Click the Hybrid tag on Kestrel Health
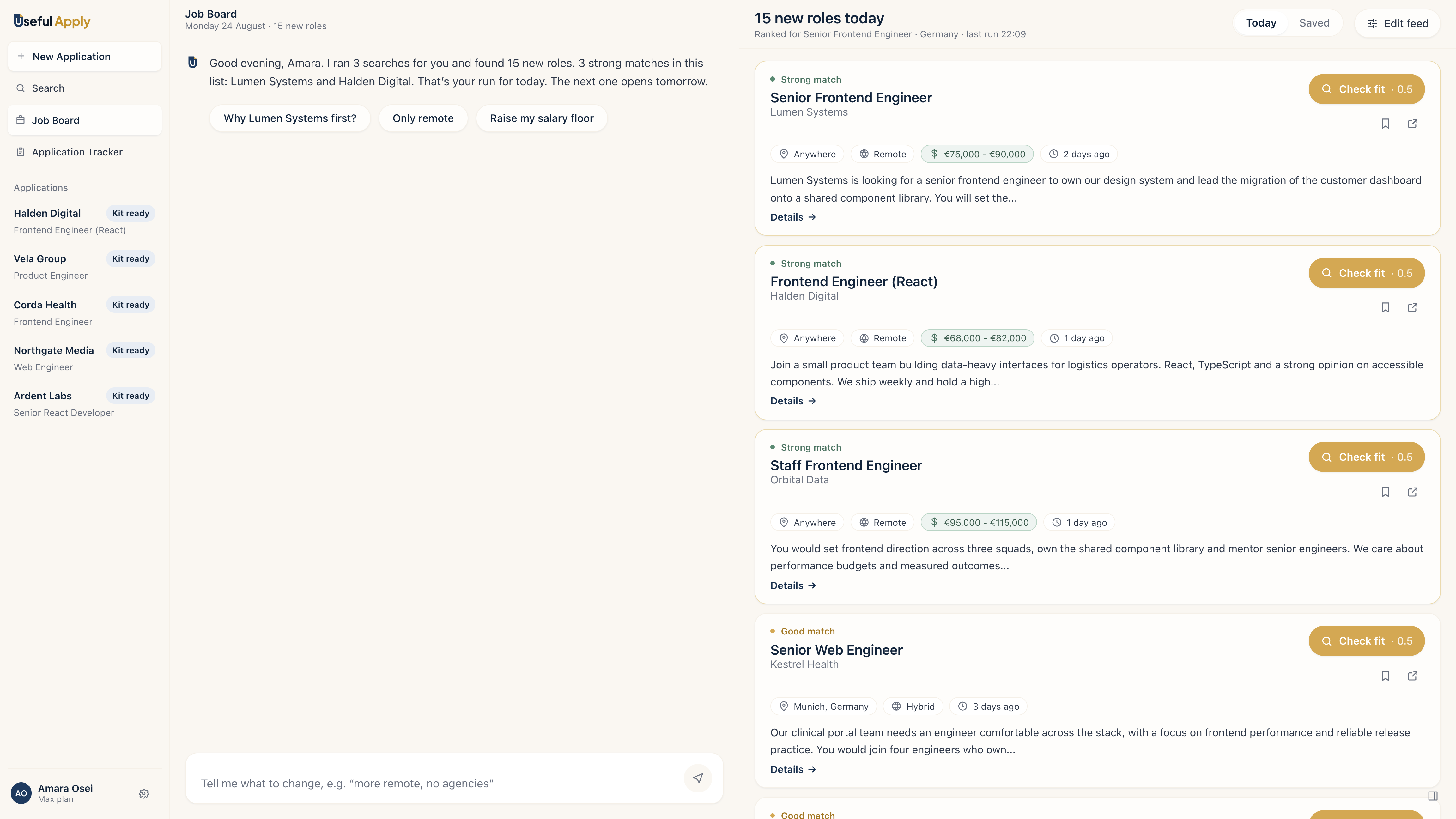This screenshot has height=819, width=1456. click(x=913, y=707)
